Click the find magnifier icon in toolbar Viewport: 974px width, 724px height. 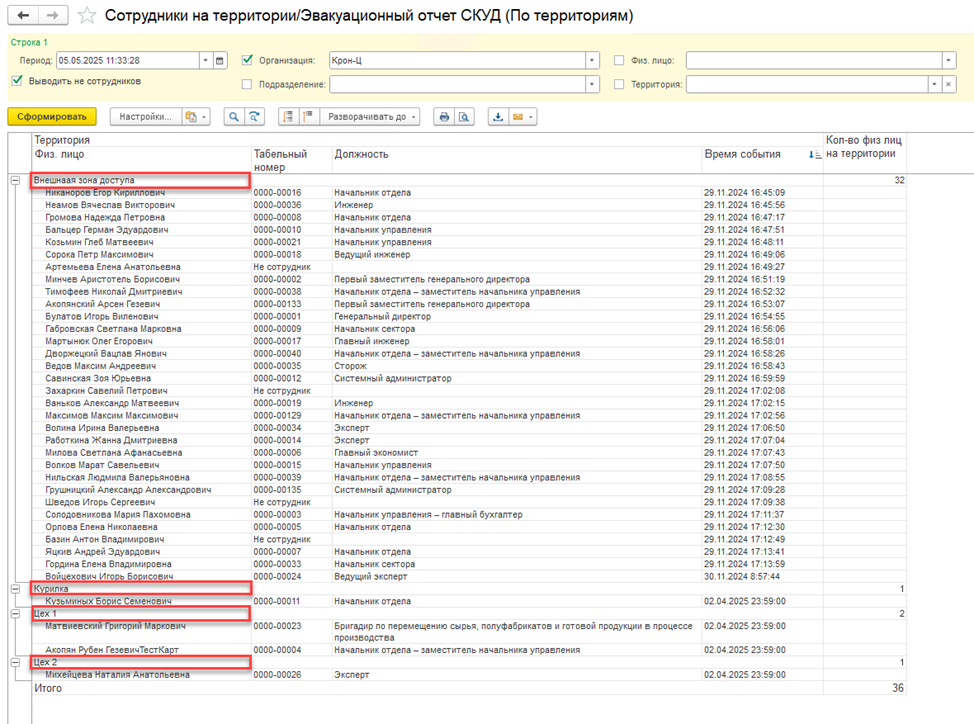[233, 117]
